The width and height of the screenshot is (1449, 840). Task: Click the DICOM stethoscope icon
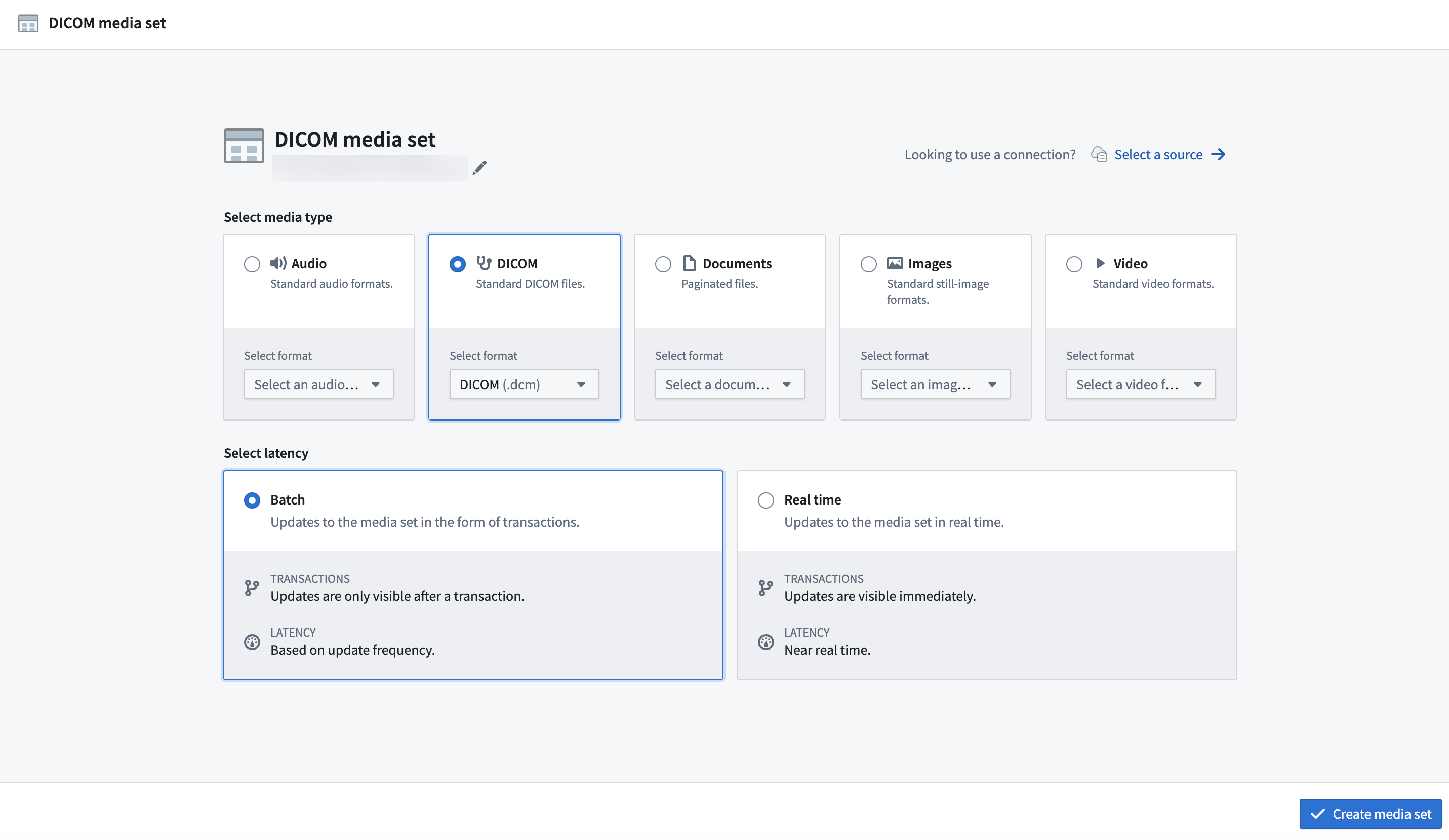[x=484, y=263]
